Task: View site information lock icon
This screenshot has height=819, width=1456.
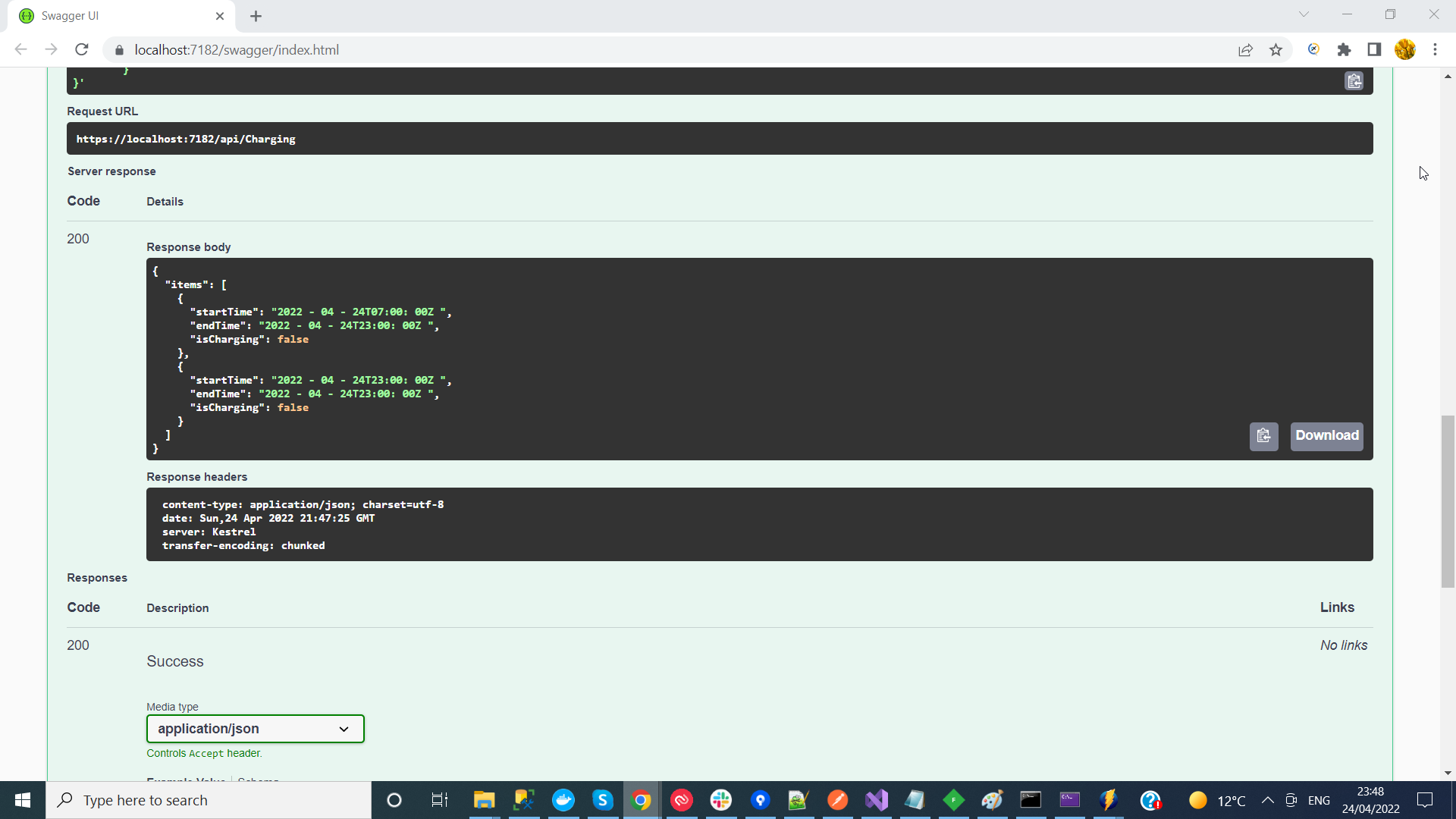Action: click(x=119, y=50)
